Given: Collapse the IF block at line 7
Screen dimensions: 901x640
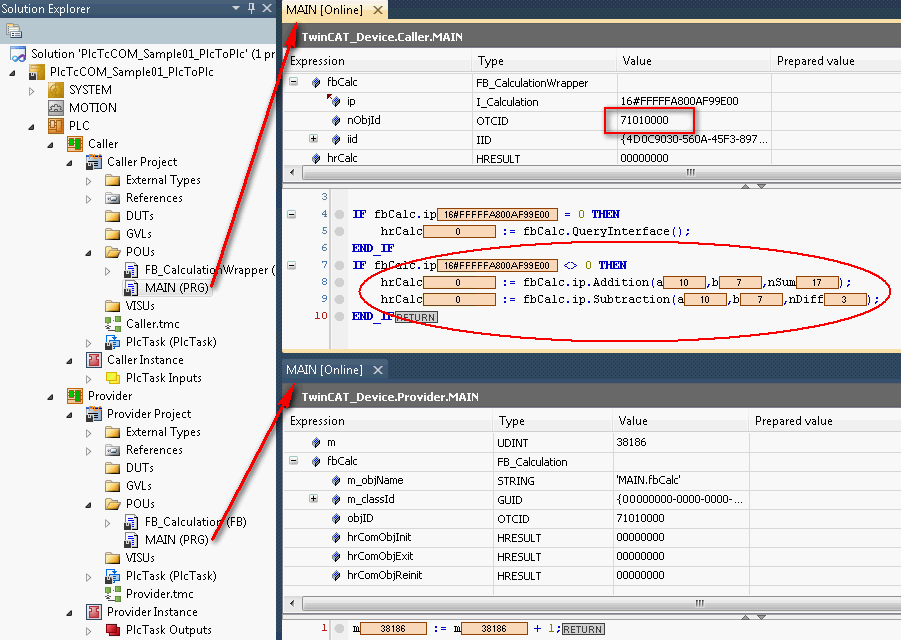Looking at the screenshot, I should 292,265.
